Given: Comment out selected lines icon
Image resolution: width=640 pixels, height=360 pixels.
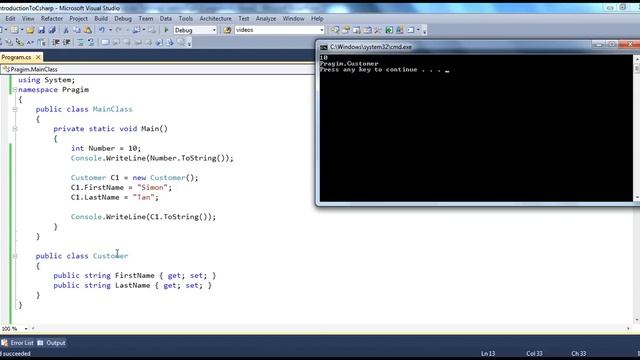Looking at the screenshot, I should click(x=80, y=42).
